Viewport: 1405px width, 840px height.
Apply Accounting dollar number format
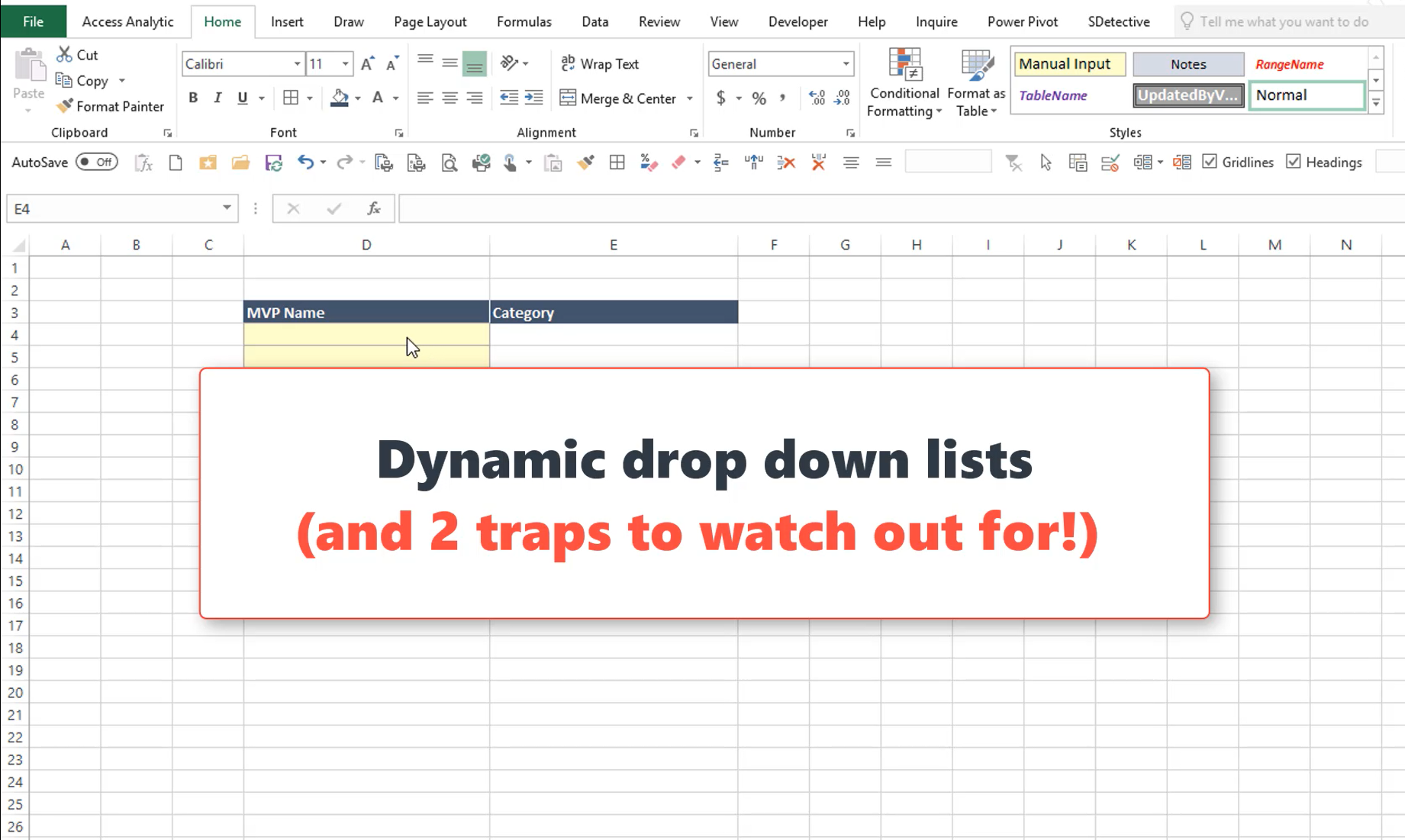point(721,98)
